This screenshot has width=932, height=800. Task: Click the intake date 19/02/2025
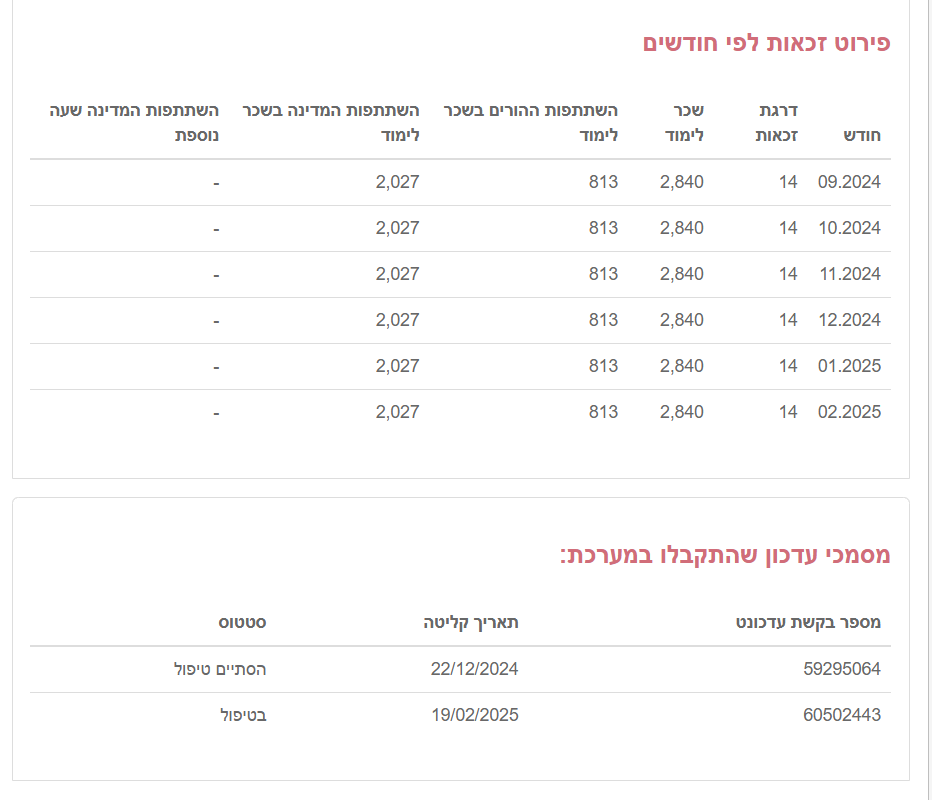[475, 714]
